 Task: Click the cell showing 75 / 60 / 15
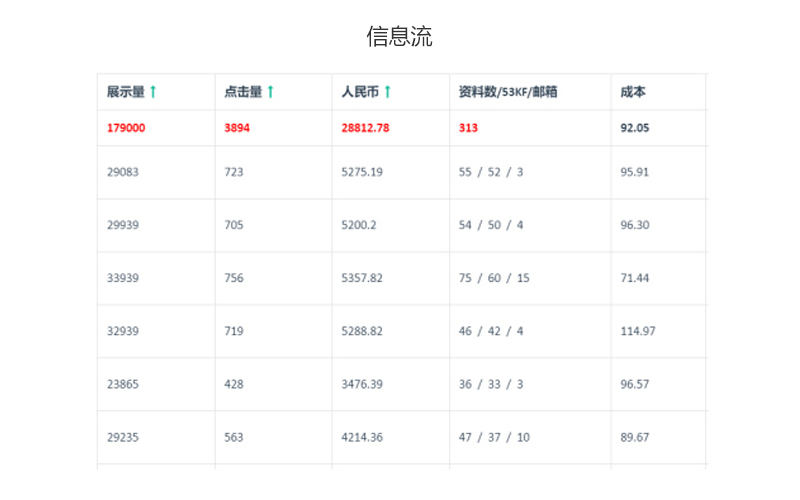(494, 278)
